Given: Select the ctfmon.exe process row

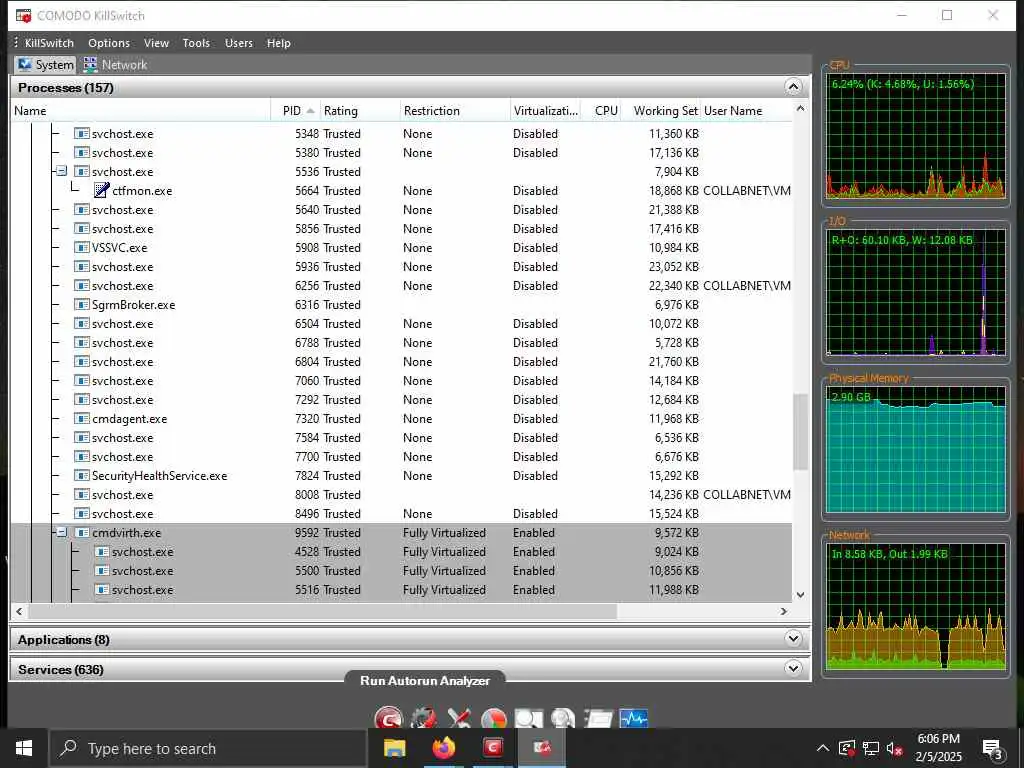Looking at the screenshot, I should (402, 191).
